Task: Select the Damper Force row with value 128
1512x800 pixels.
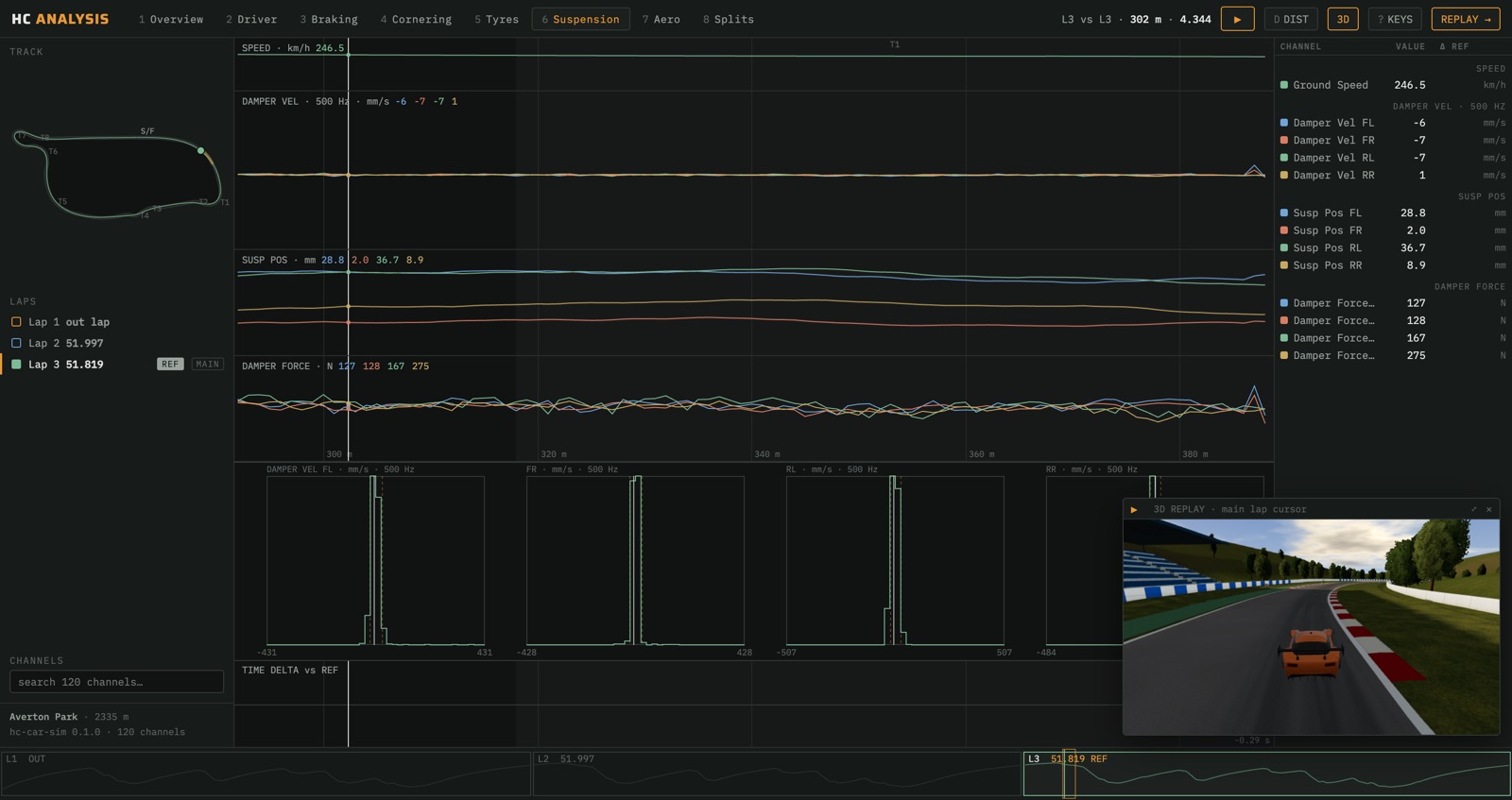Action: (x=1393, y=320)
